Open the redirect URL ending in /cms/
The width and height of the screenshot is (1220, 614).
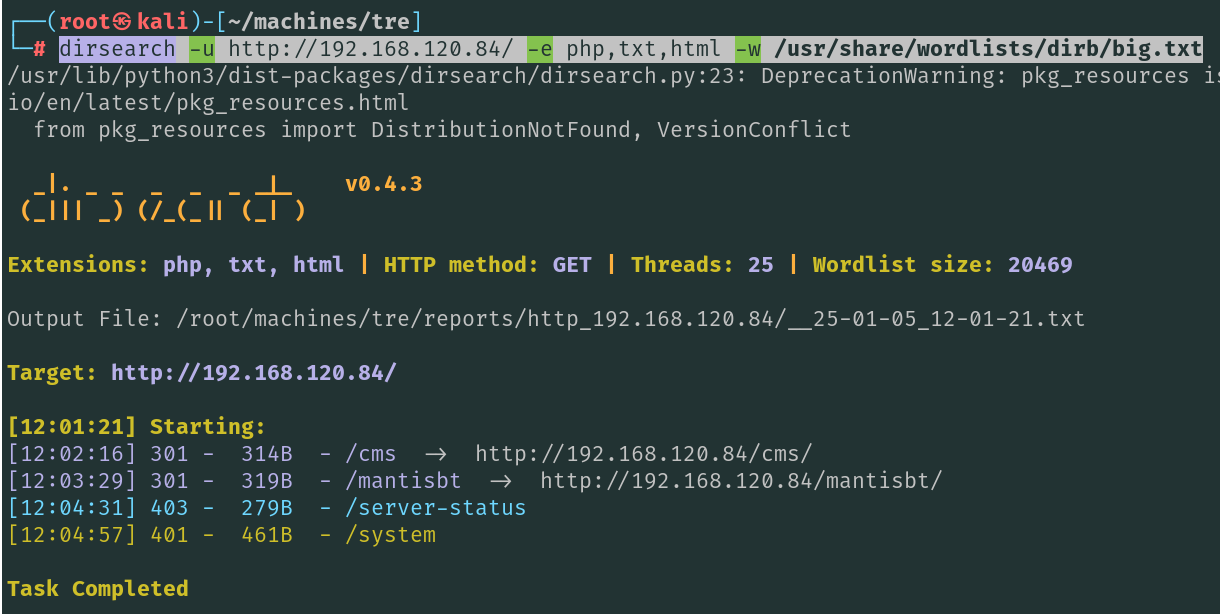[644, 454]
